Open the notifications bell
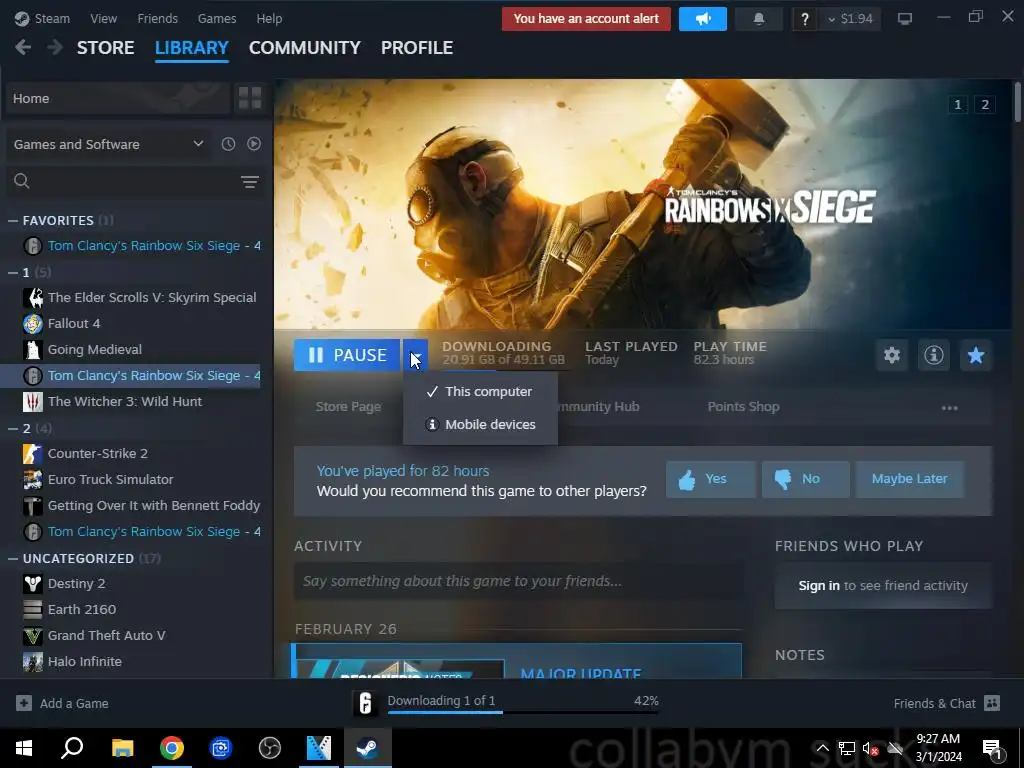 758,19
